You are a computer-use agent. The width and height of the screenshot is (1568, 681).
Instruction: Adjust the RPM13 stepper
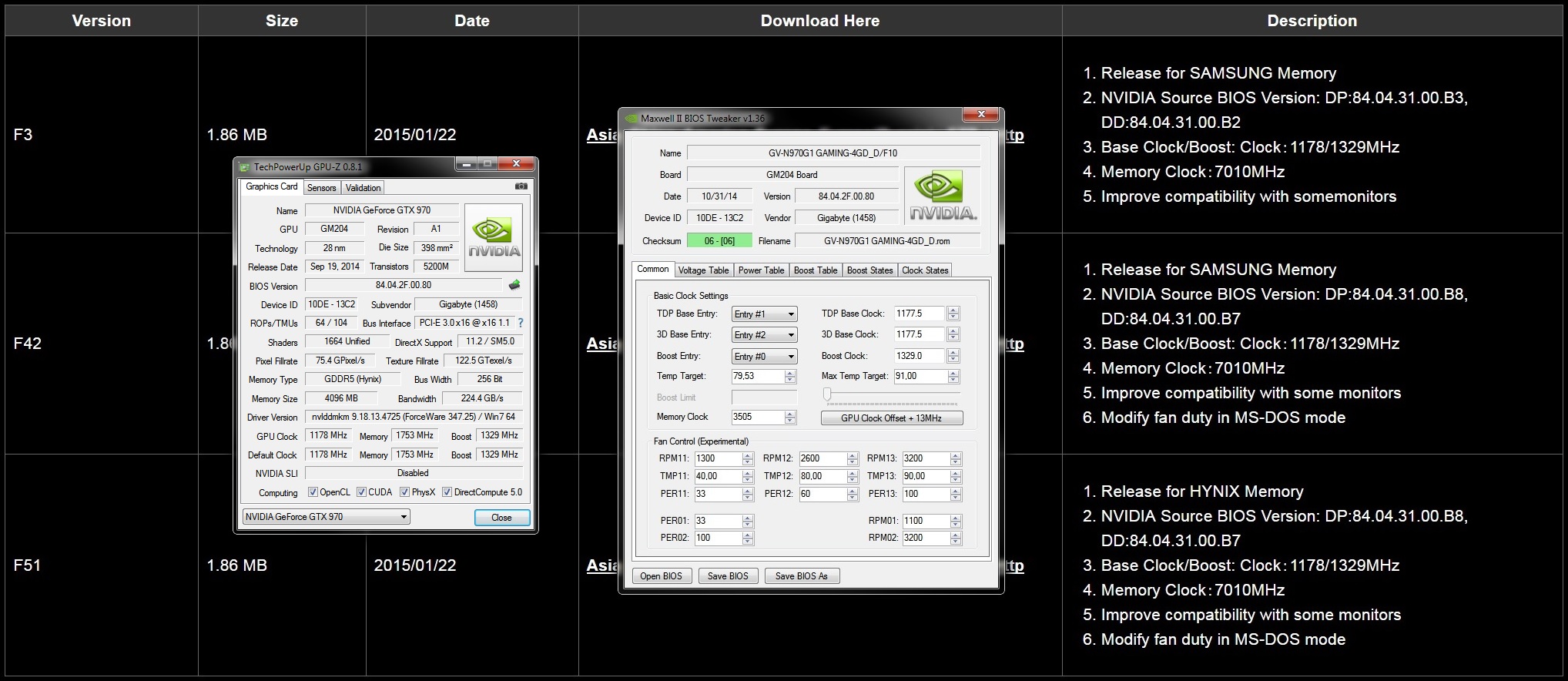coord(955,458)
